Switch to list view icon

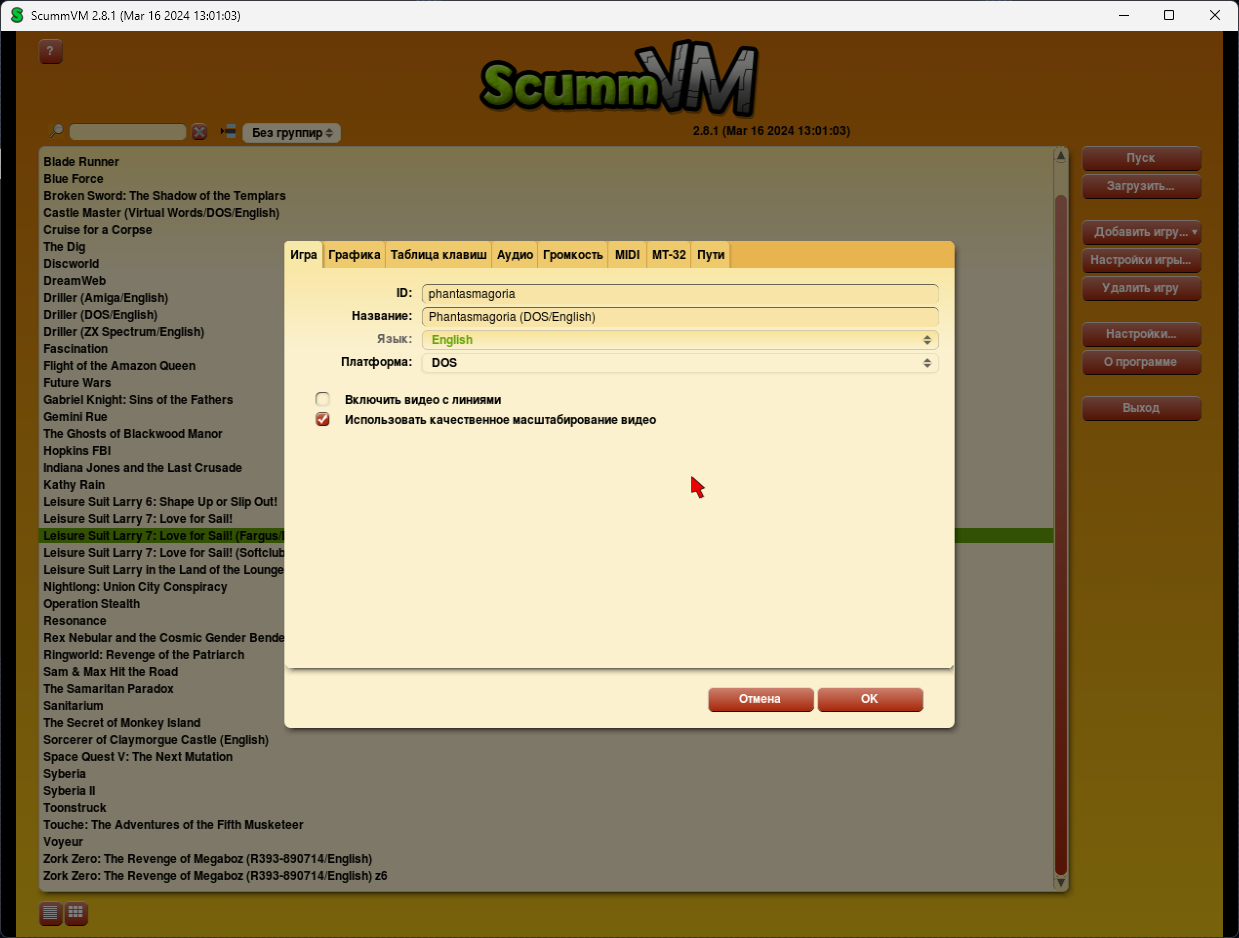[50, 913]
